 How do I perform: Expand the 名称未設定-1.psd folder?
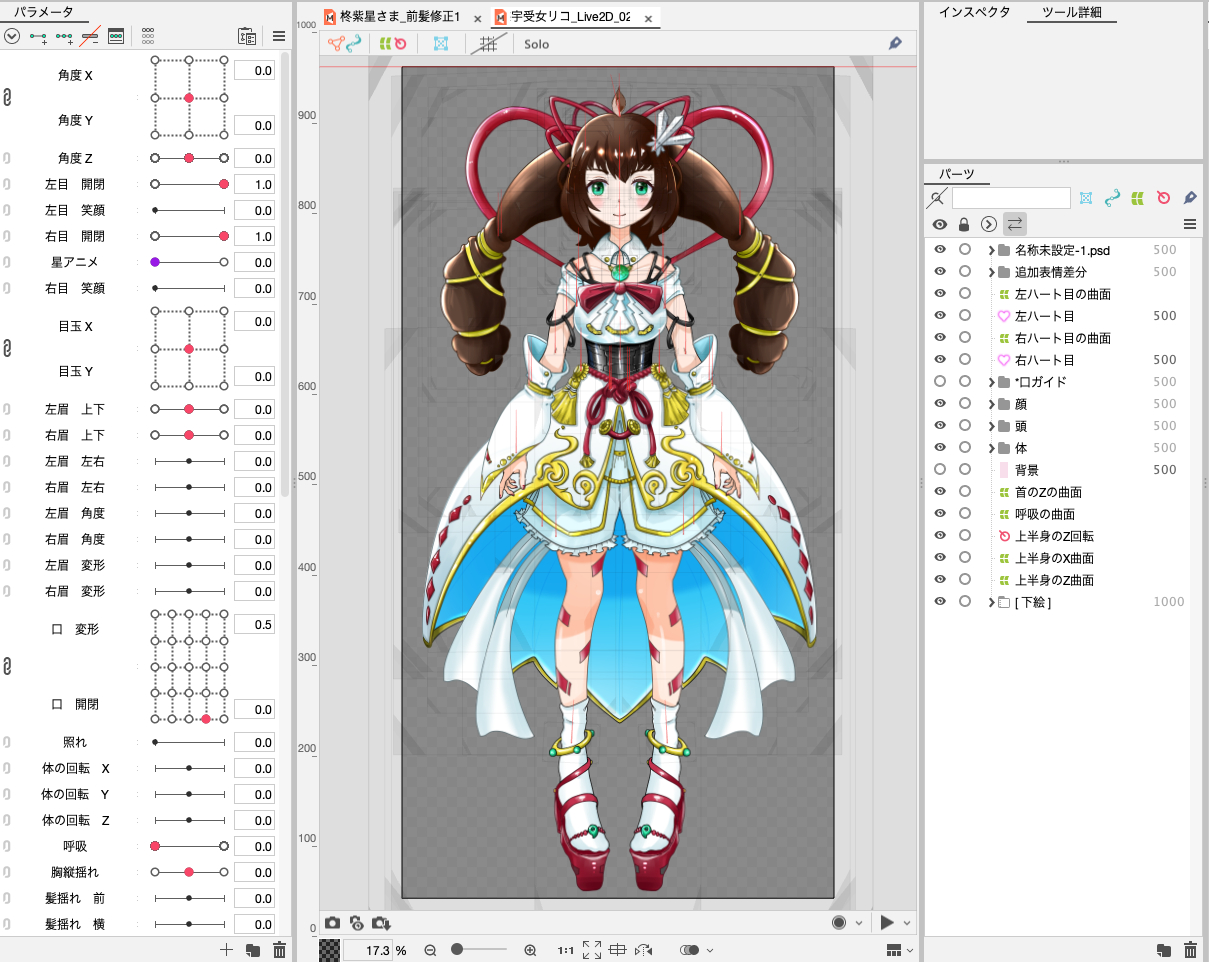tap(991, 250)
